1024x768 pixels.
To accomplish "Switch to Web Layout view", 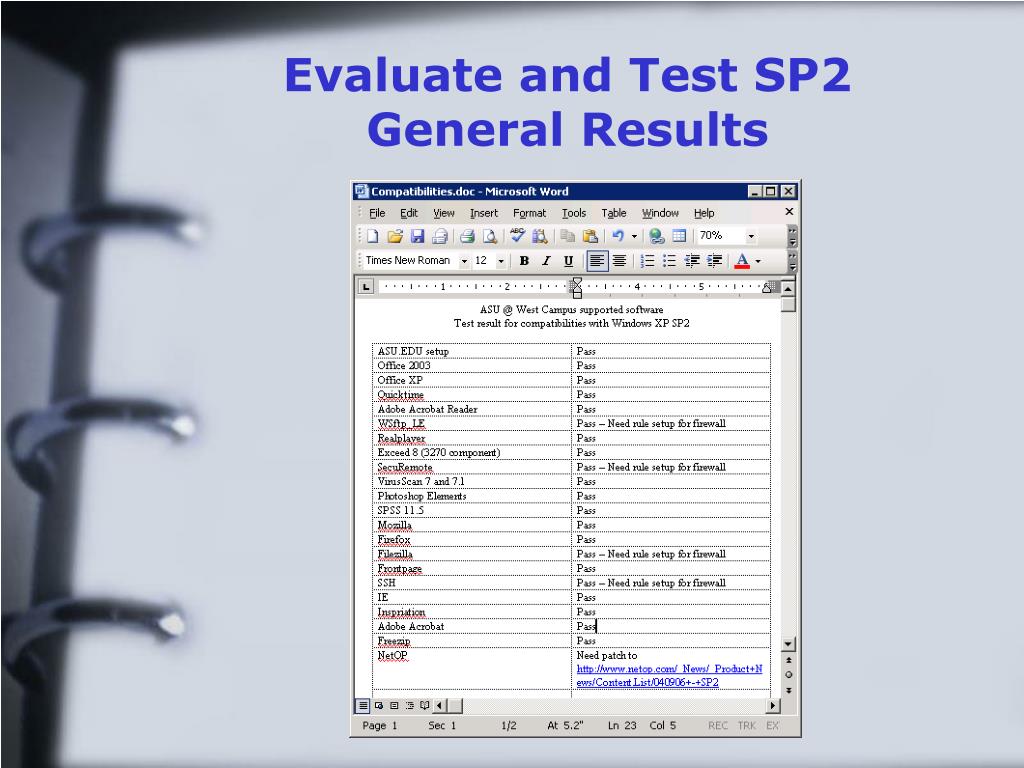I will (379, 705).
